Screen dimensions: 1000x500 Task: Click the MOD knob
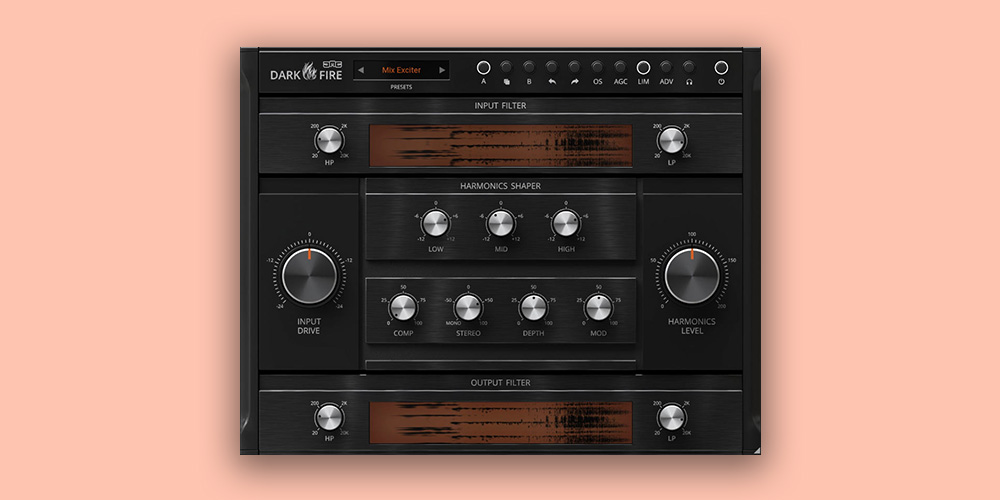point(598,307)
